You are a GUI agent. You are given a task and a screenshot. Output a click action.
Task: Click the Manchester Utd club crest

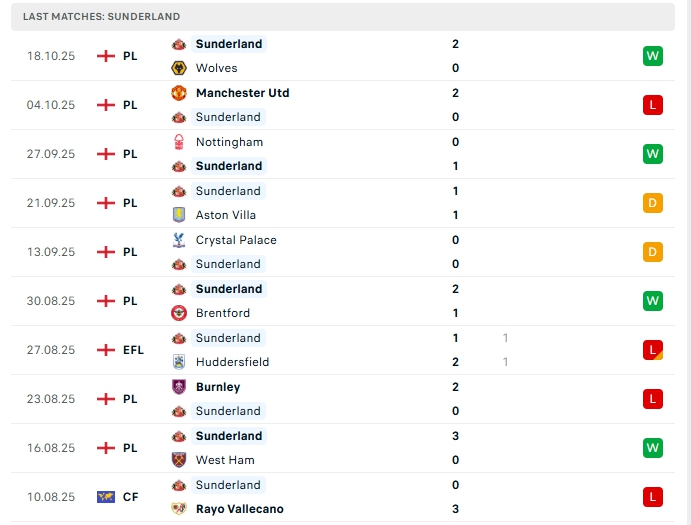[179, 93]
